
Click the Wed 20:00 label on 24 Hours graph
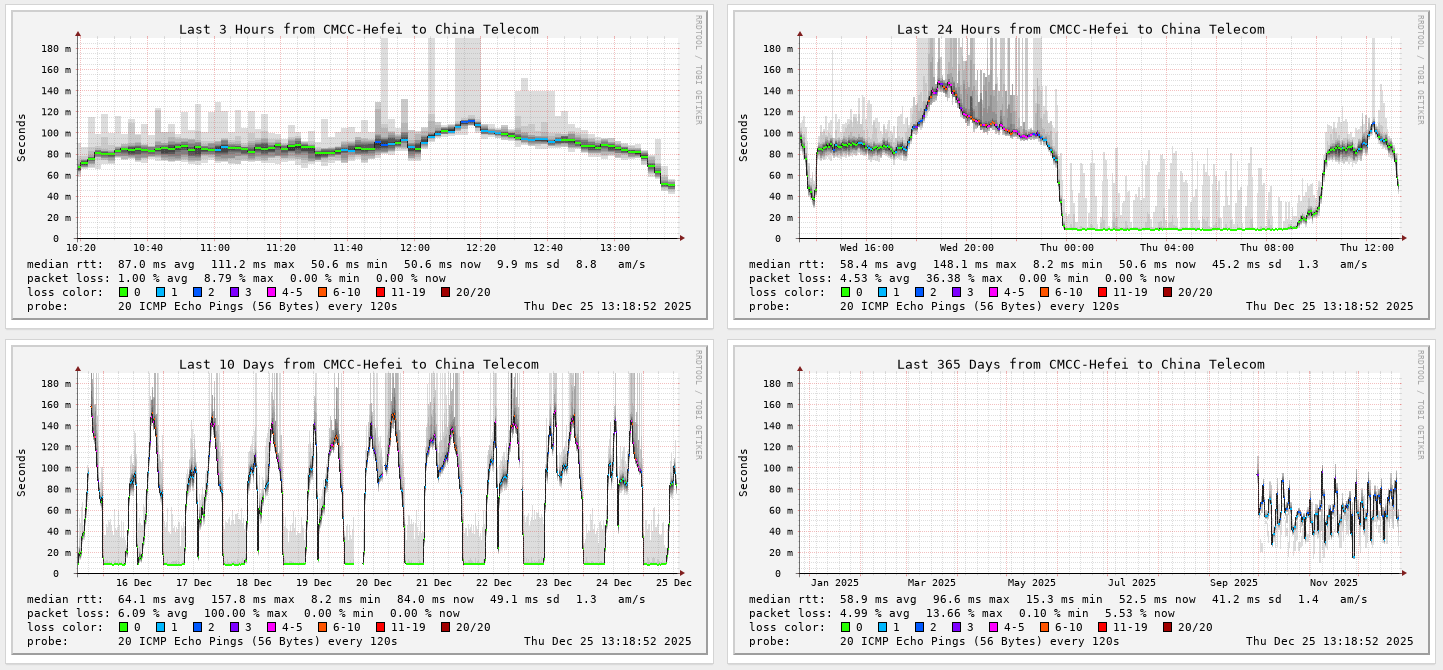pos(965,248)
